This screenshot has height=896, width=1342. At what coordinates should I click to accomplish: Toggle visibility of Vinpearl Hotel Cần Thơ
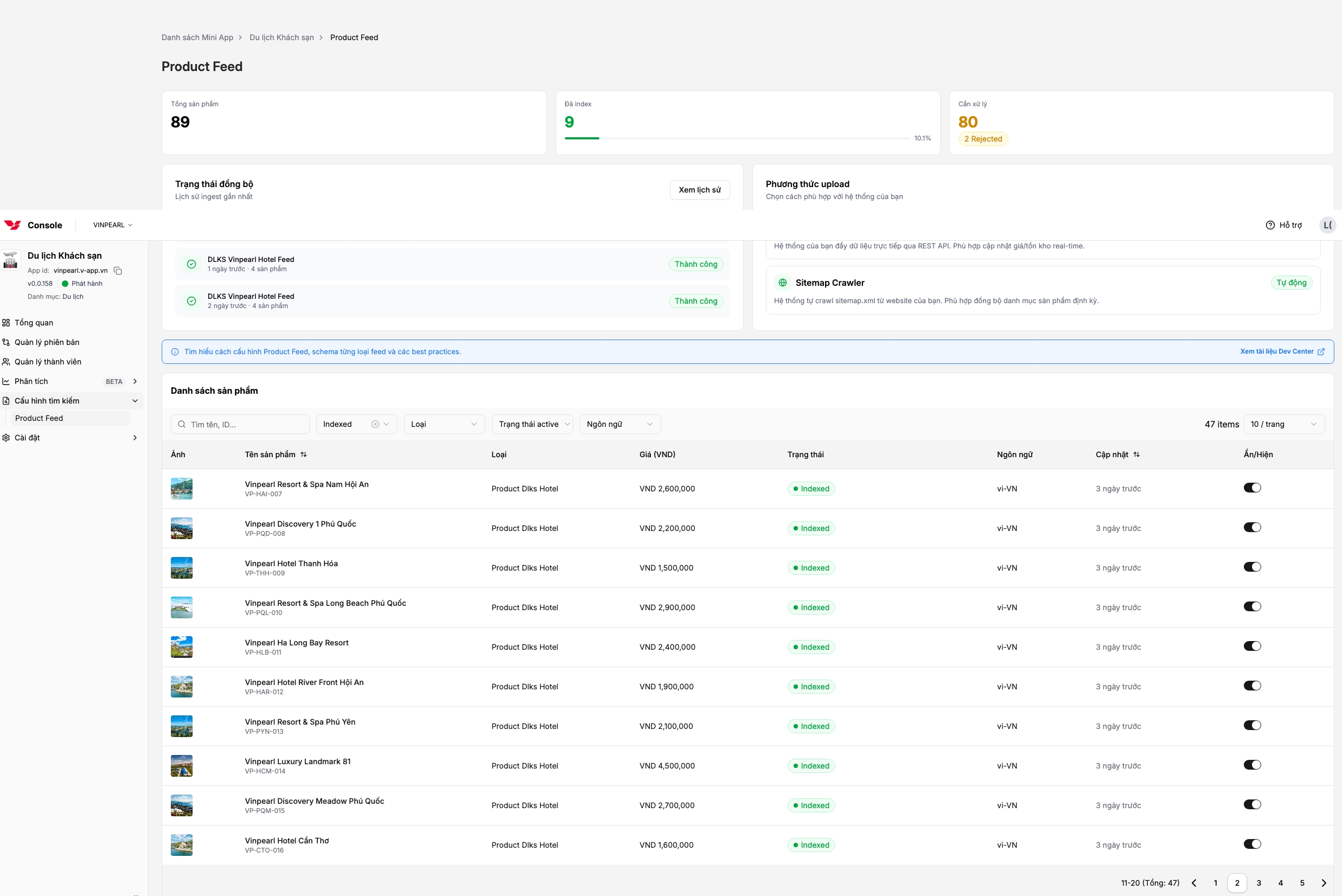pos(1252,844)
